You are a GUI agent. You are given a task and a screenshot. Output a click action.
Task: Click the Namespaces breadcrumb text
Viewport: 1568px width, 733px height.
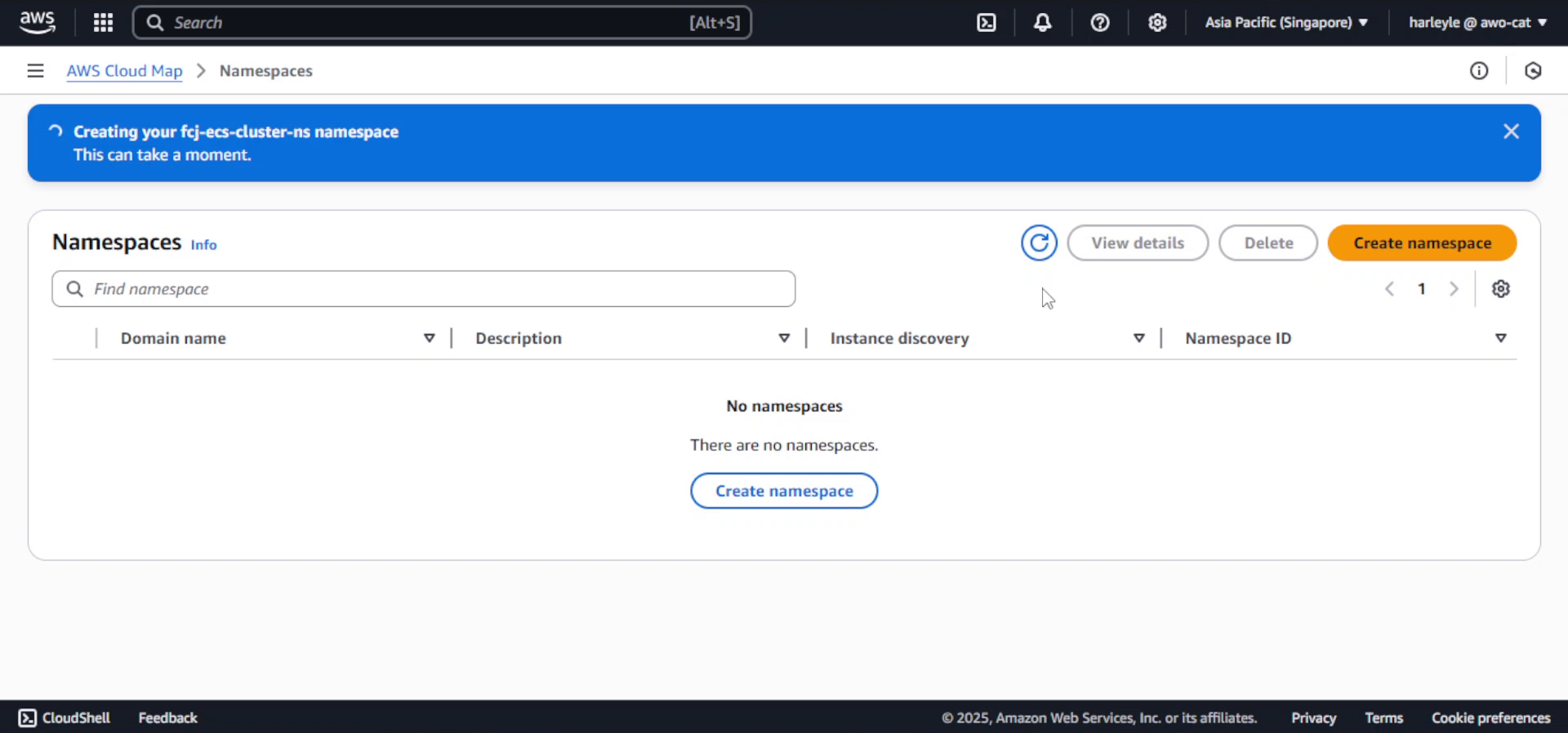click(266, 71)
